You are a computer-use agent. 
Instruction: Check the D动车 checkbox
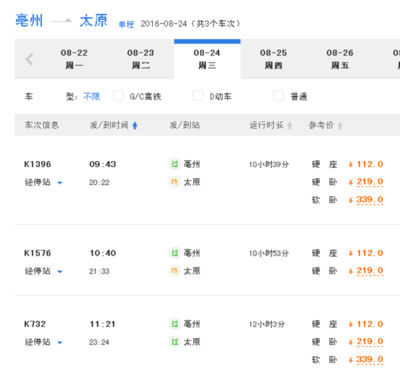(x=198, y=96)
